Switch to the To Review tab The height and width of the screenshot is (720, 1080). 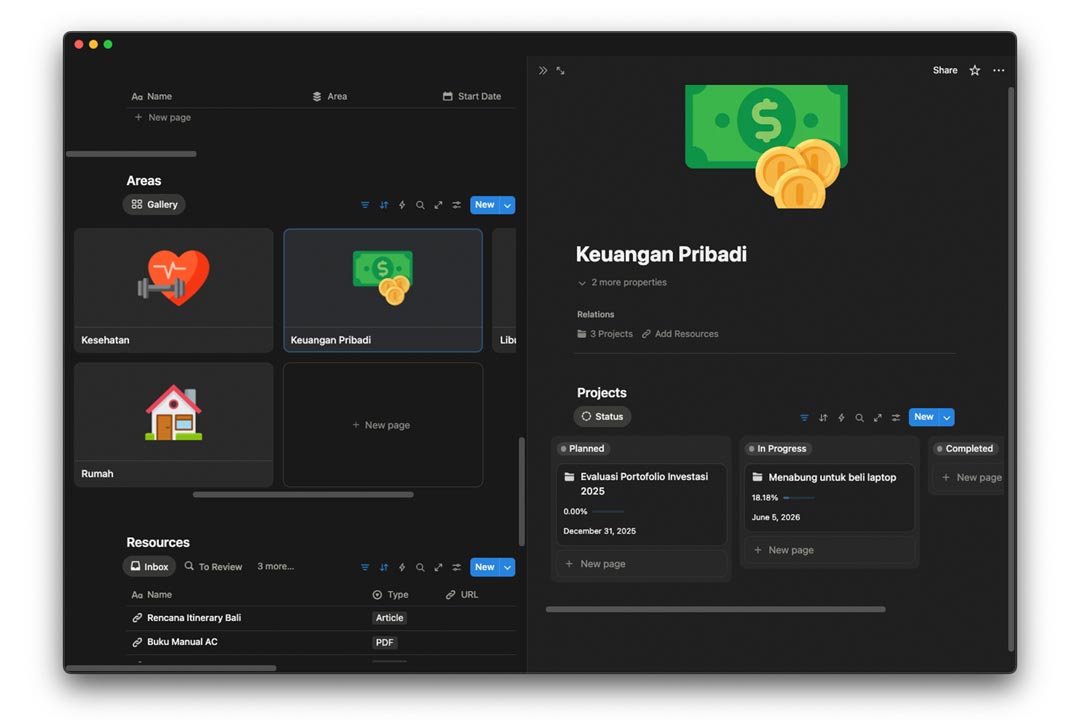[213, 567]
